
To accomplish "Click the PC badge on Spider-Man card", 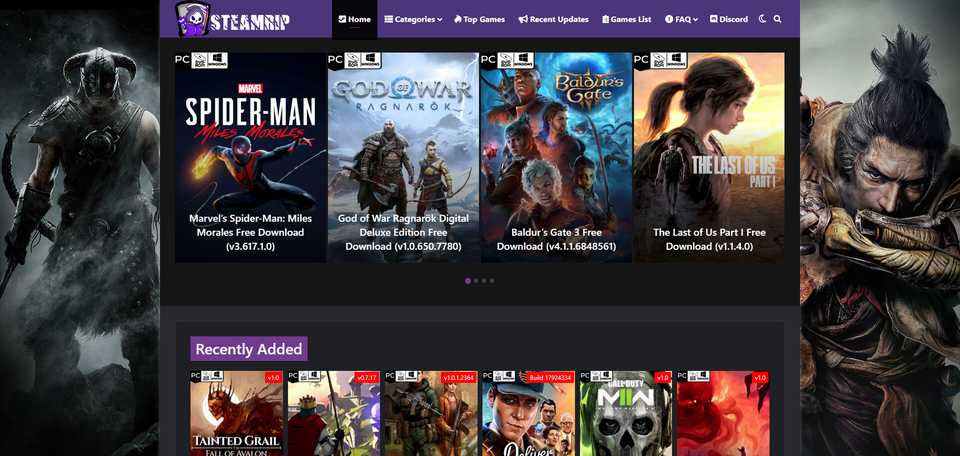I will (x=182, y=59).
